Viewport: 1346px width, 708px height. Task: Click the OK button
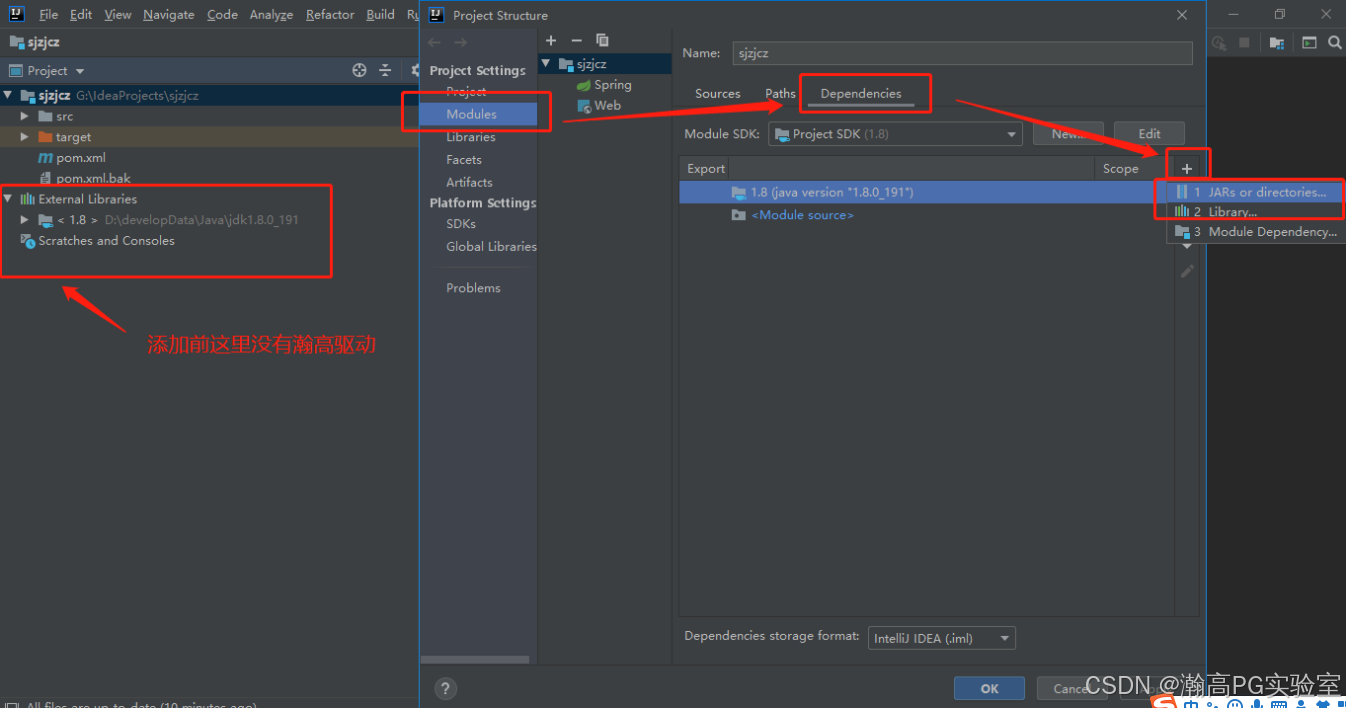[x=989, y=688]
